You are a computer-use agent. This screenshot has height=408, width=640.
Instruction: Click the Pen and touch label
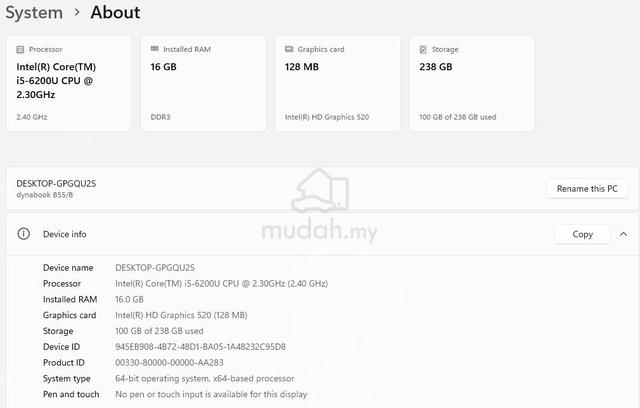(x=71, y=395)
